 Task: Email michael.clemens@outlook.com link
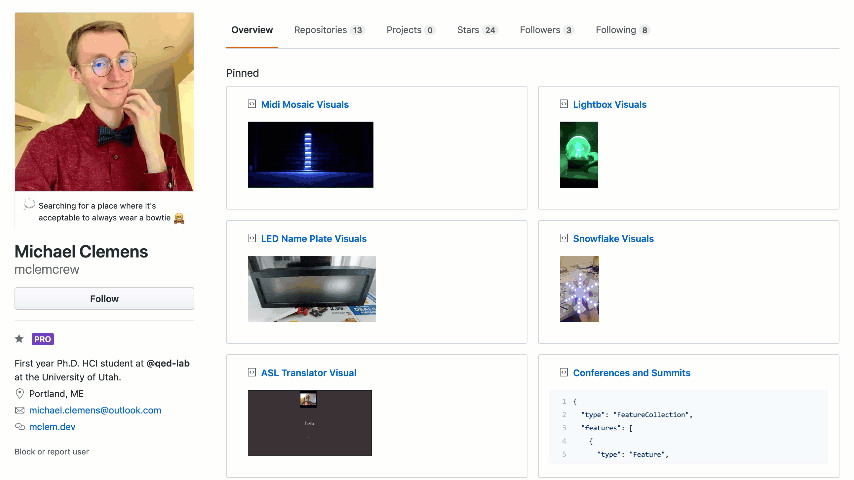click(95, 410)
